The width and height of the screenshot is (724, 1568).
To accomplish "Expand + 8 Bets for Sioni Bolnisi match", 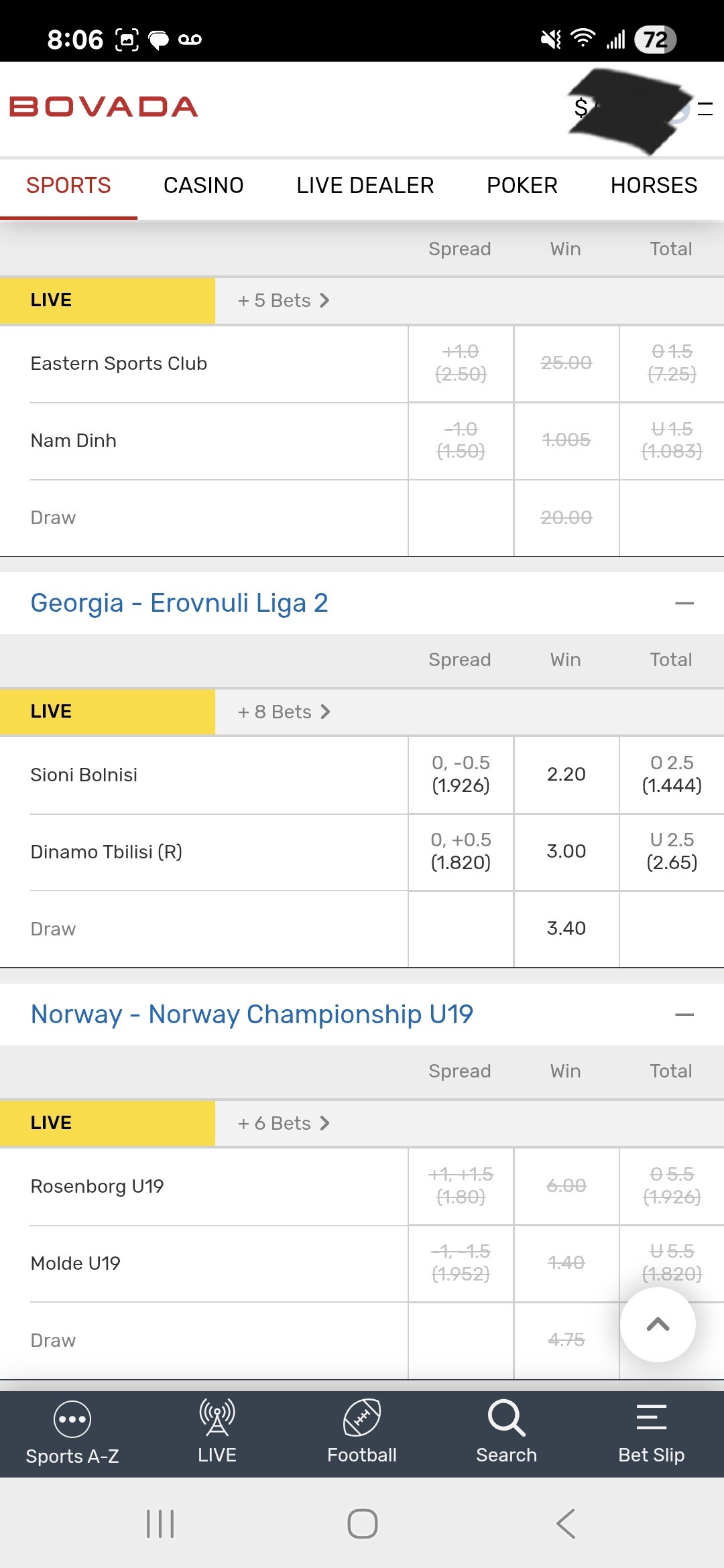I will pyautogui.click(x=284, y=712).
